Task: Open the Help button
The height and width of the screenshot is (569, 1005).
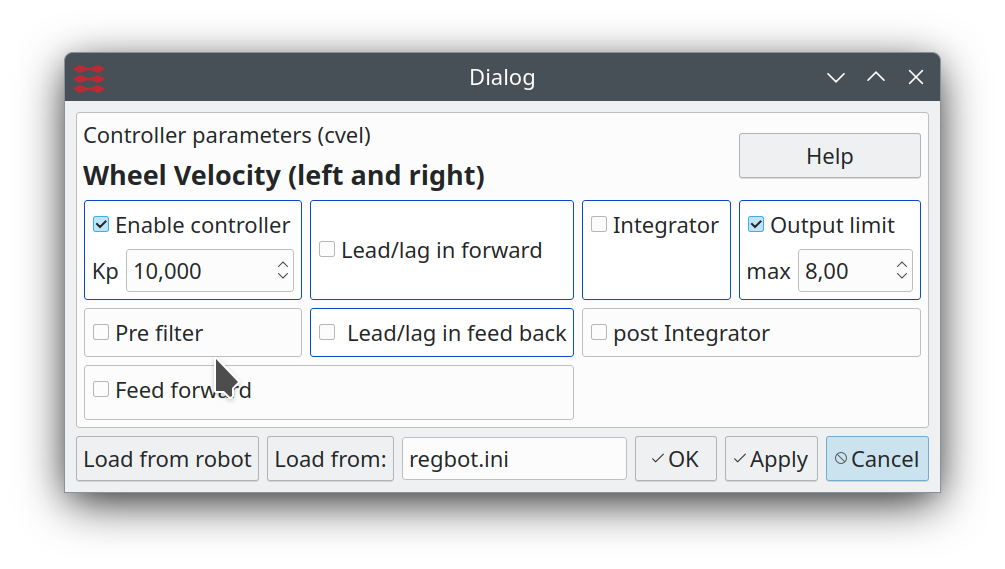Action: coord(829,156)
